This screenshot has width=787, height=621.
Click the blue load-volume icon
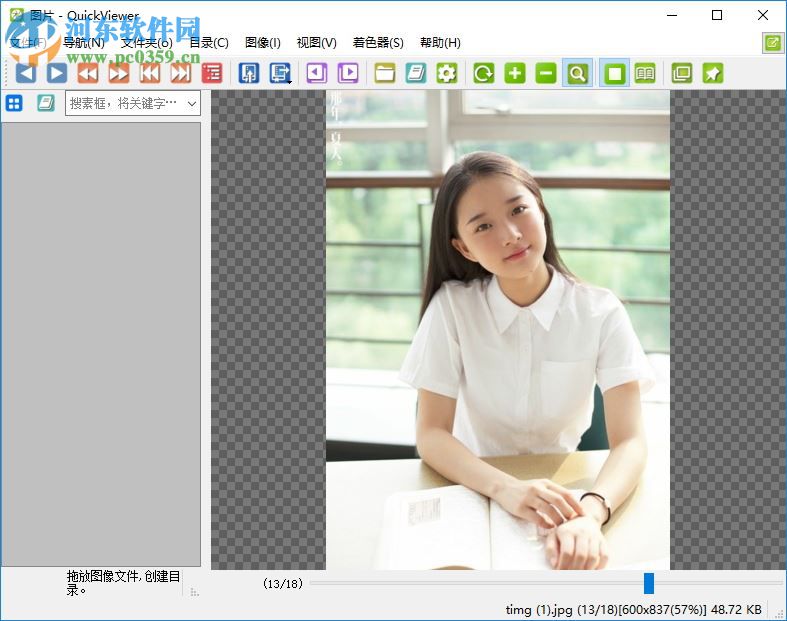click(x=249, y=74)
